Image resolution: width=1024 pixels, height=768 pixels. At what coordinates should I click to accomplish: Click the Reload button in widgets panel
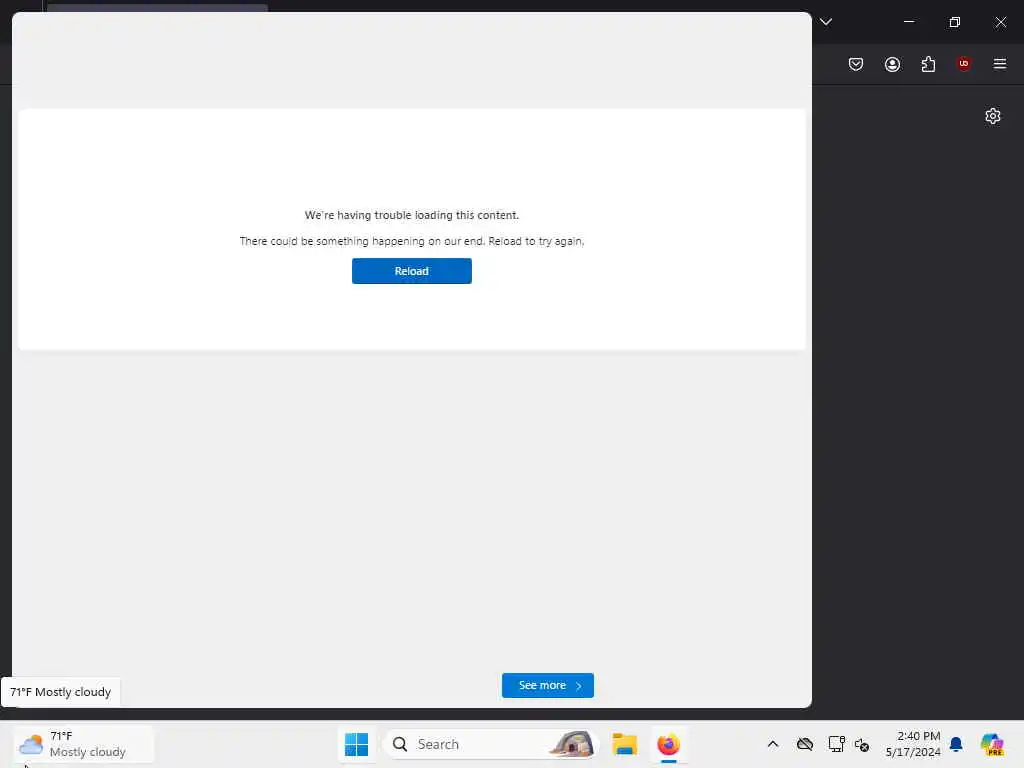411,271
